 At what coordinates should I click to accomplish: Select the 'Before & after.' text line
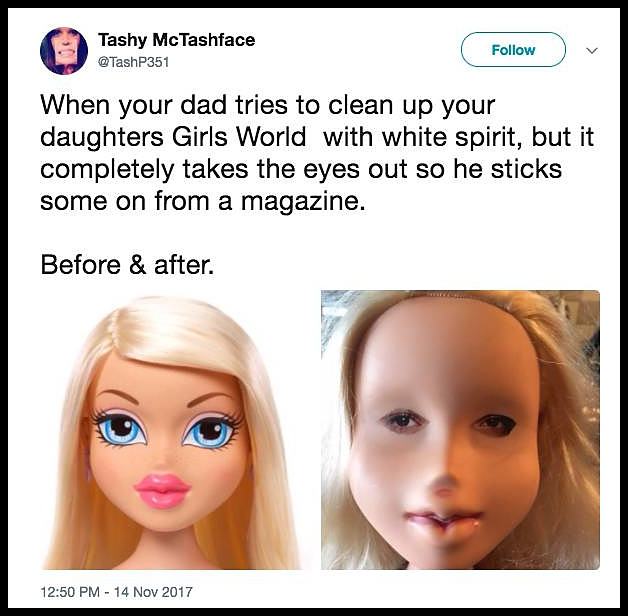pos(127,265)
